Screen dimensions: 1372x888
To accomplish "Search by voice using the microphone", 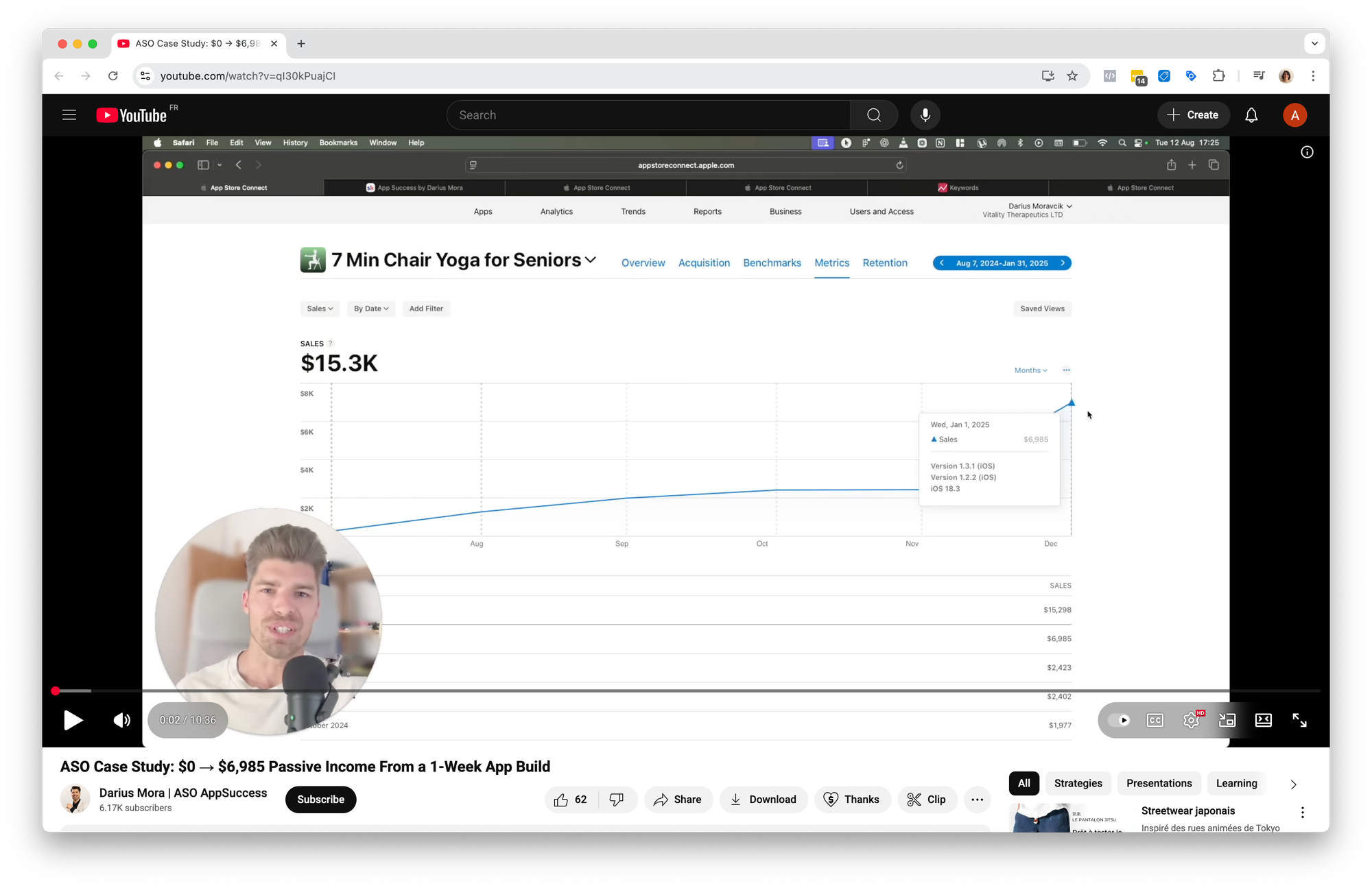I will click(x=925, y=115).
